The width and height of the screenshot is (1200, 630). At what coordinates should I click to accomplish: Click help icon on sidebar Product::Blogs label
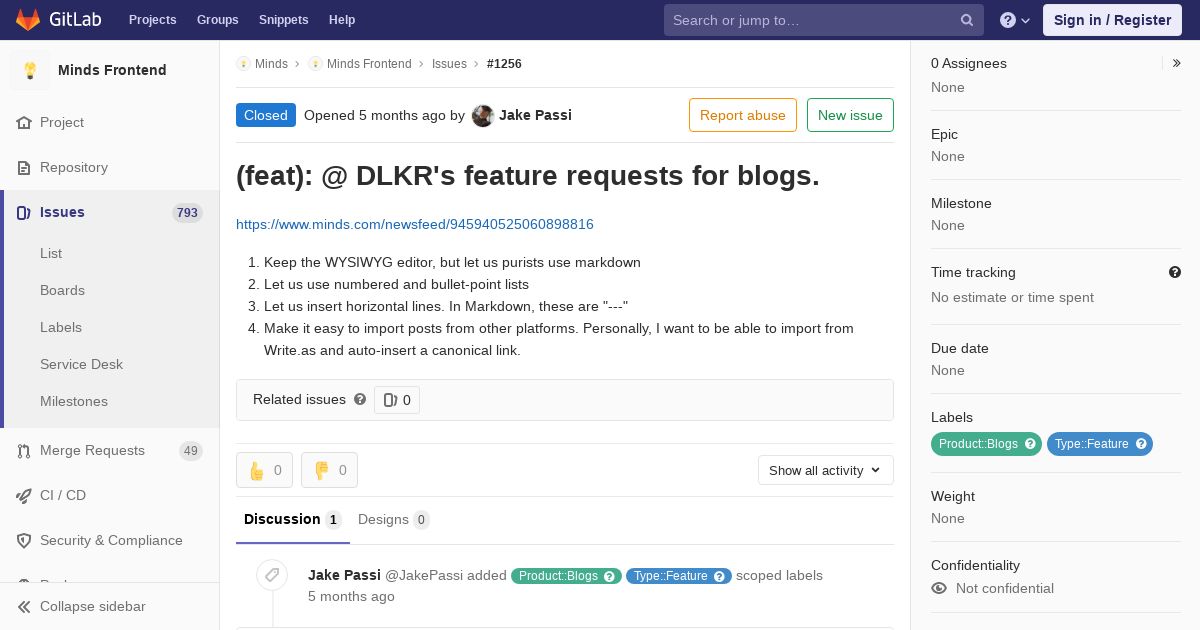(1029, 444)
